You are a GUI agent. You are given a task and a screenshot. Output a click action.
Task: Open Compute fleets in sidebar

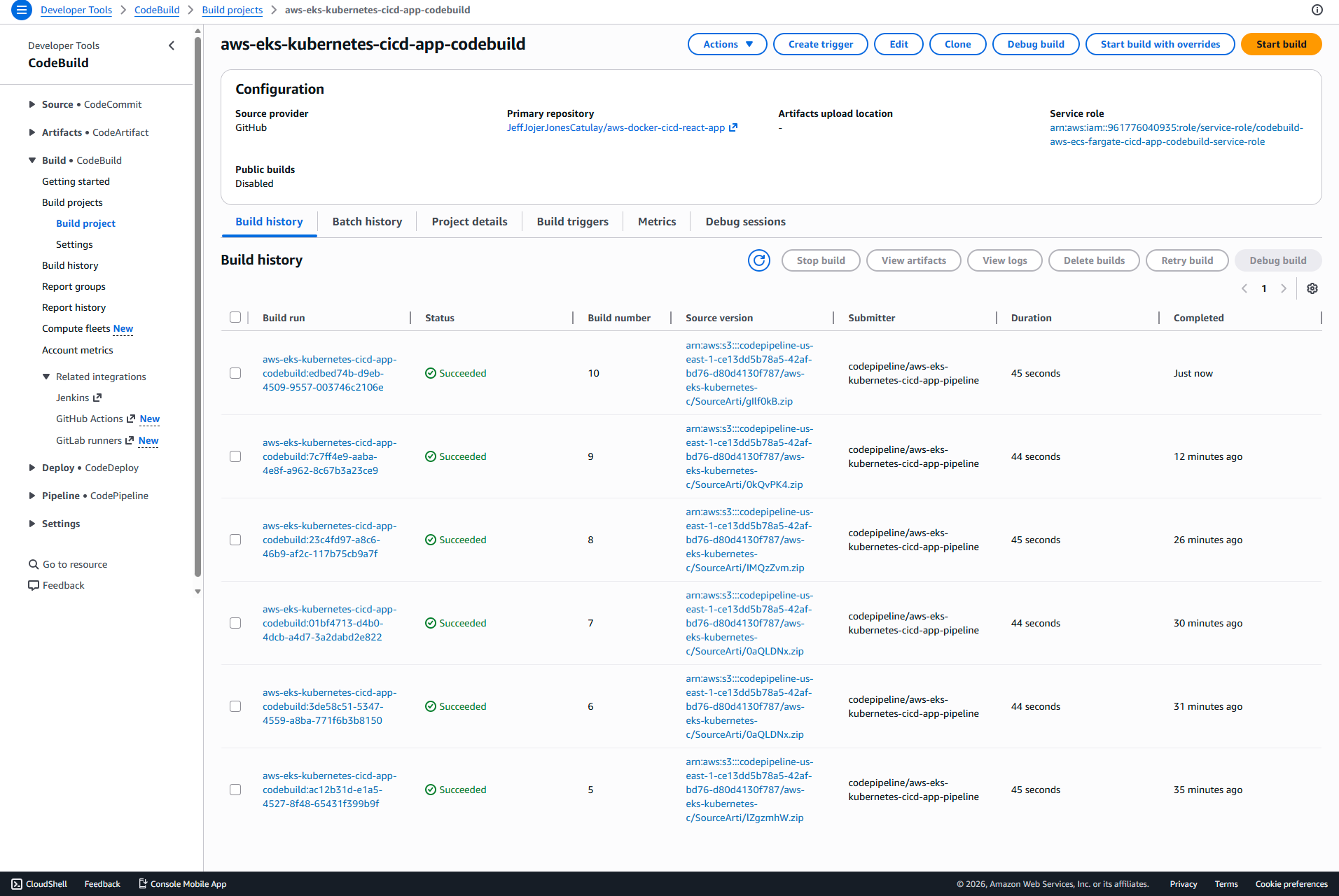tap(76, 328)
